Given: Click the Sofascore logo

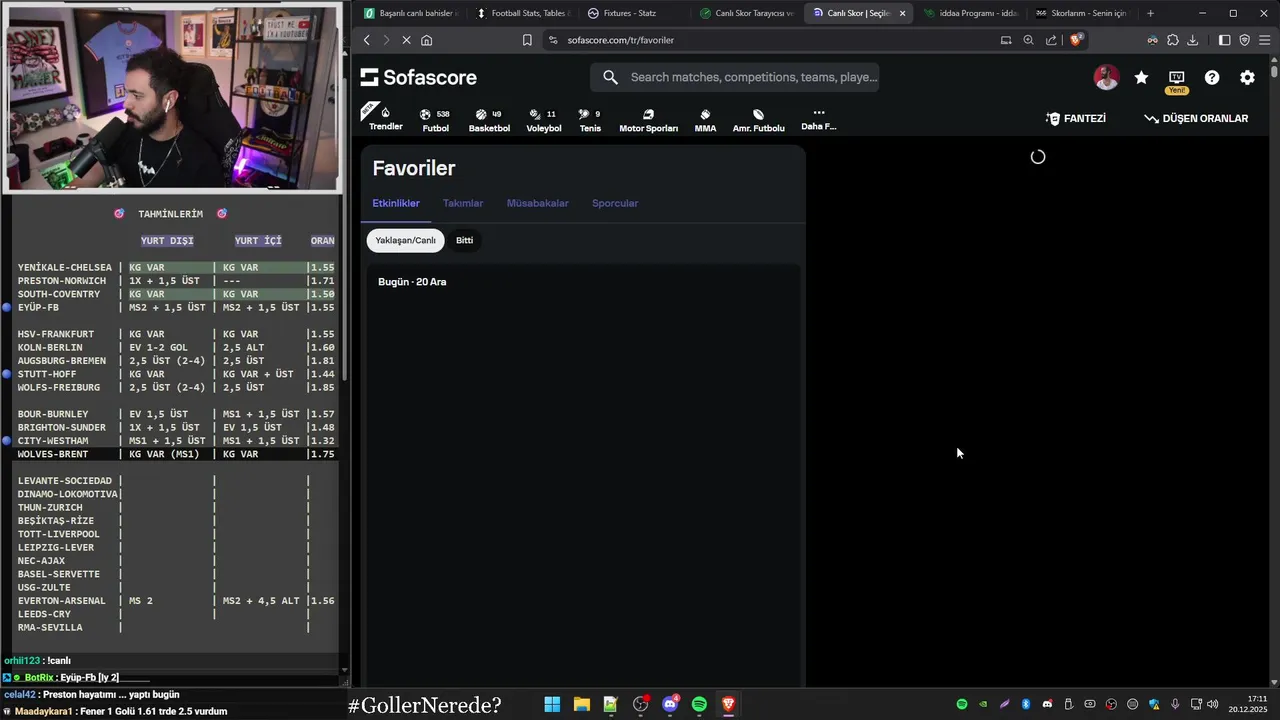Looking at the screenshot, I should [x=418, y=77].
